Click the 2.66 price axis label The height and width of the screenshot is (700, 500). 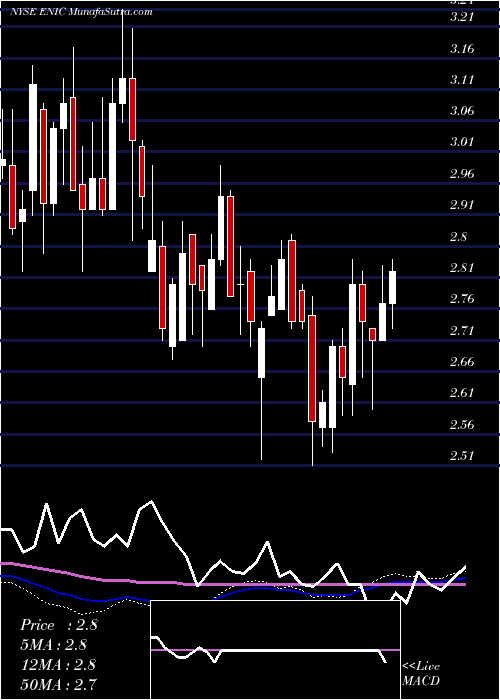(462, 362)
